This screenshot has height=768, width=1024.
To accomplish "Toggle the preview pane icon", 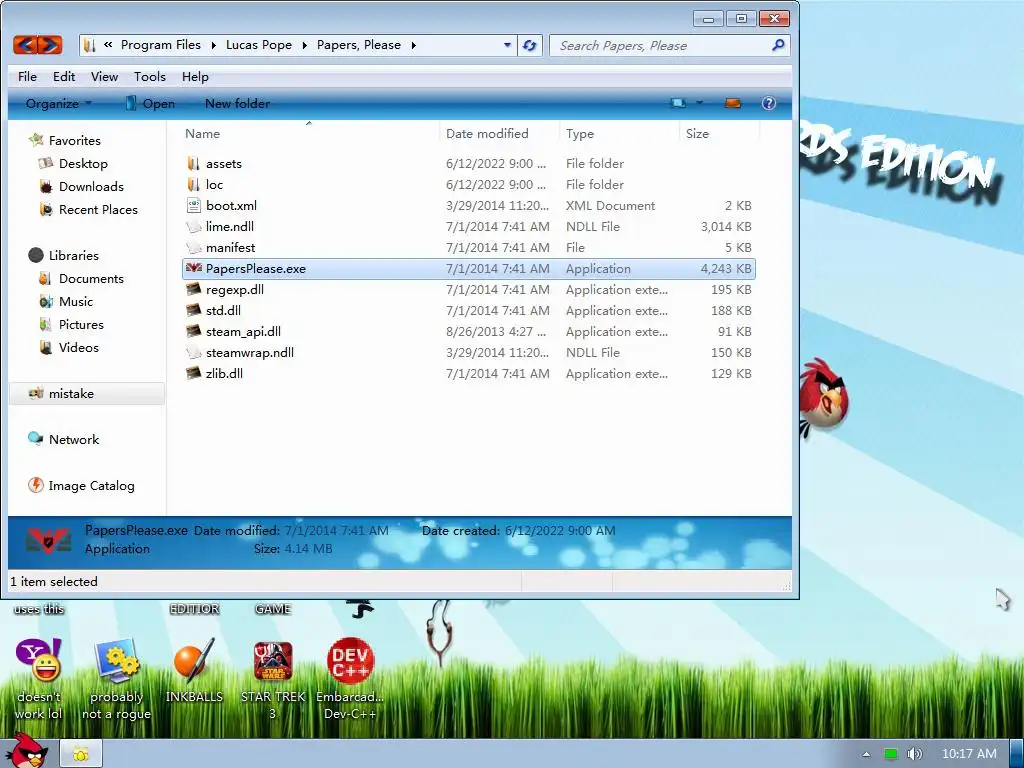I will click(733, 103).
